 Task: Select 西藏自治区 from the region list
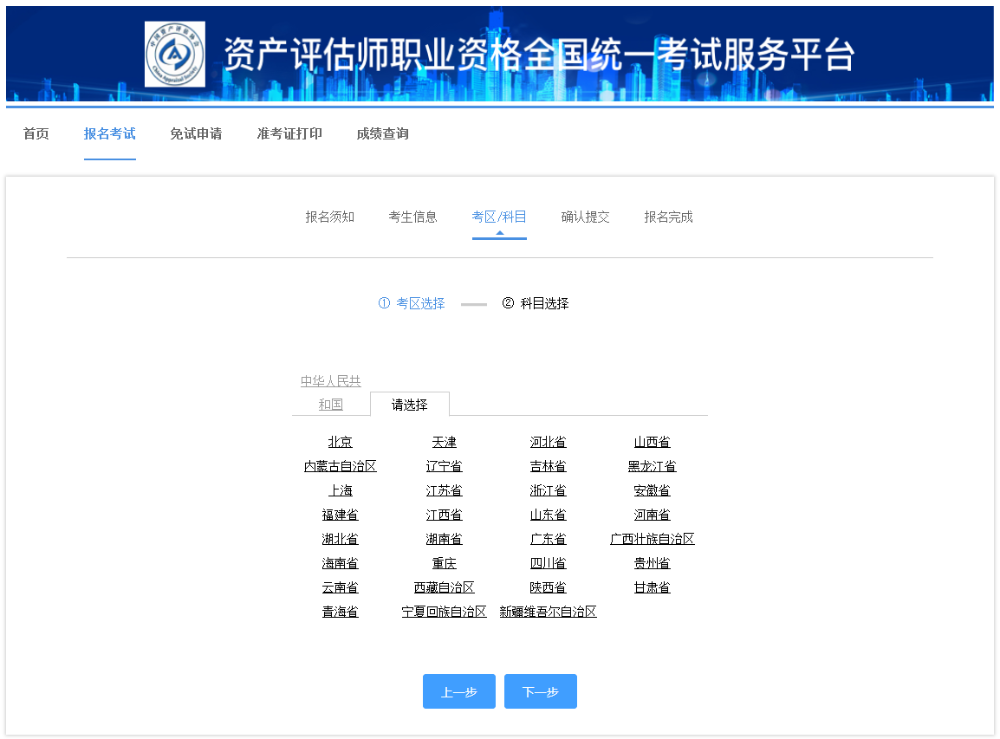pos(444,587)
